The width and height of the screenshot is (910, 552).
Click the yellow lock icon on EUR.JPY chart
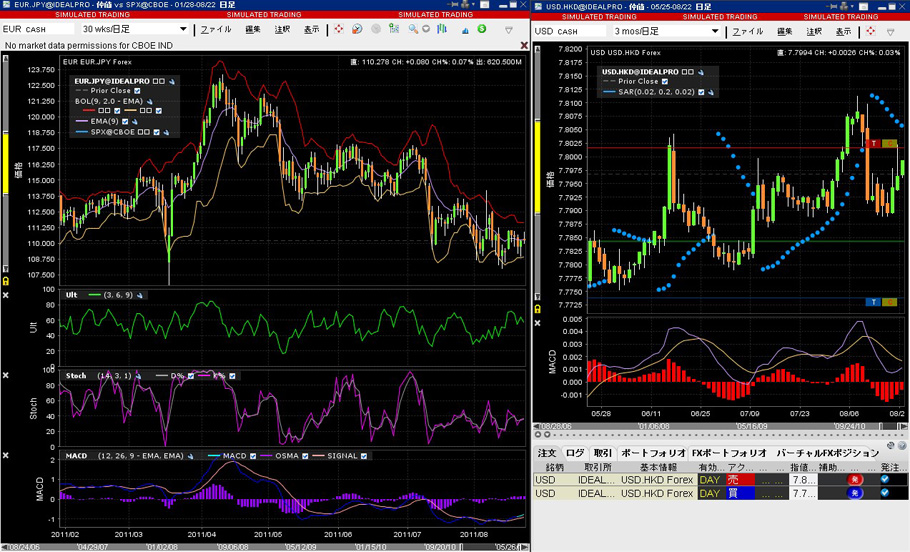pos(6,281)
